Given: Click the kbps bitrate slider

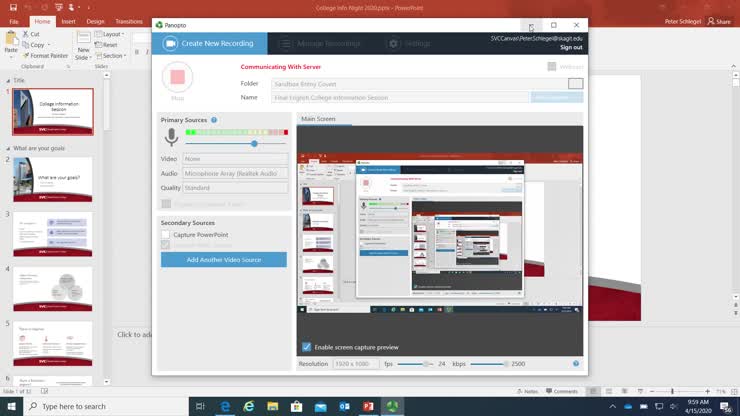Looking at the screenshot, I should 489,364.
